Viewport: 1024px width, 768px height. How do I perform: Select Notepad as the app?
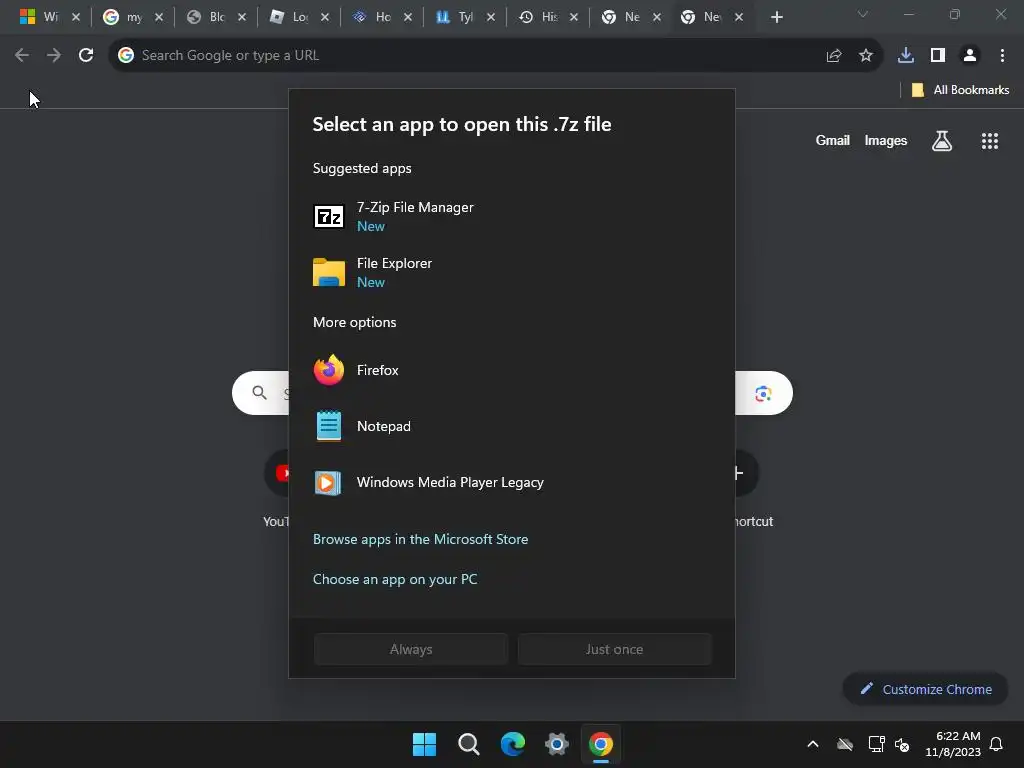(511, 426)
